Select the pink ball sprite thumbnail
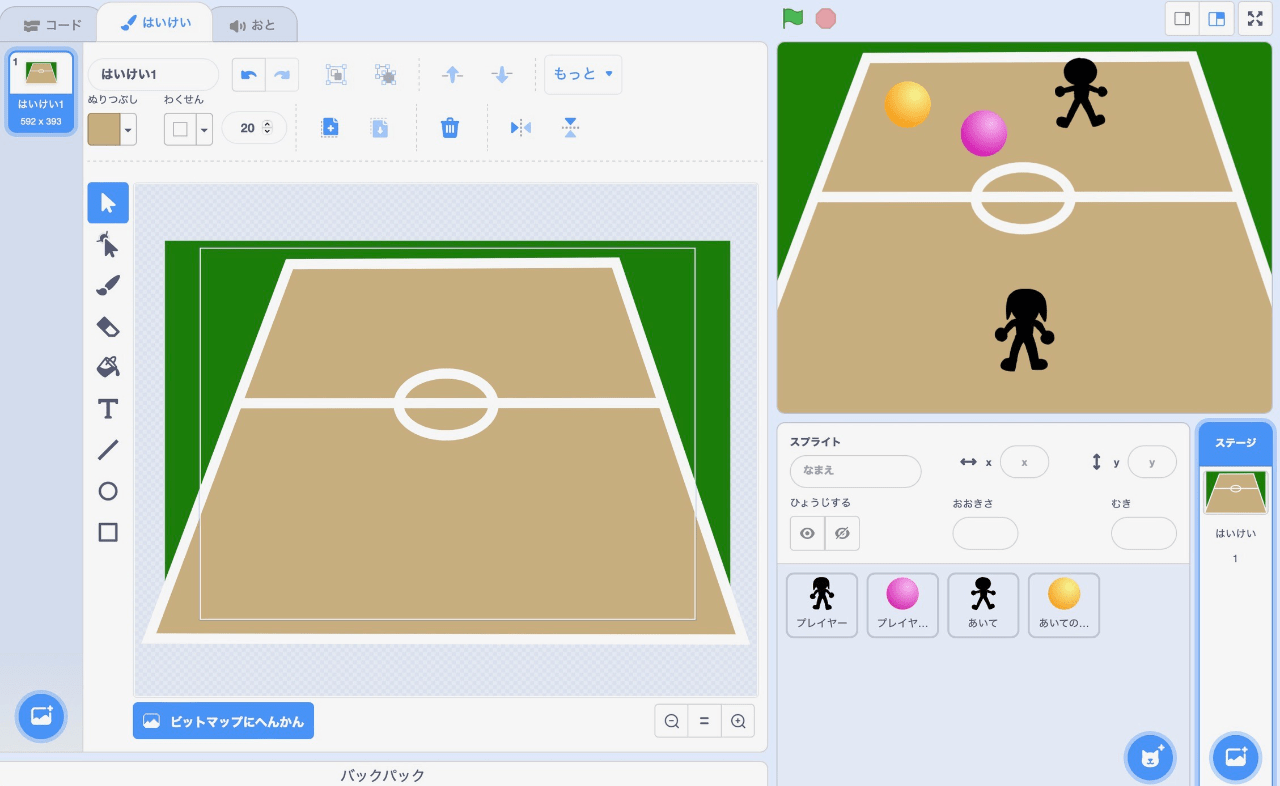Viewport: 1280px width, 786px height. click(902, 605)
